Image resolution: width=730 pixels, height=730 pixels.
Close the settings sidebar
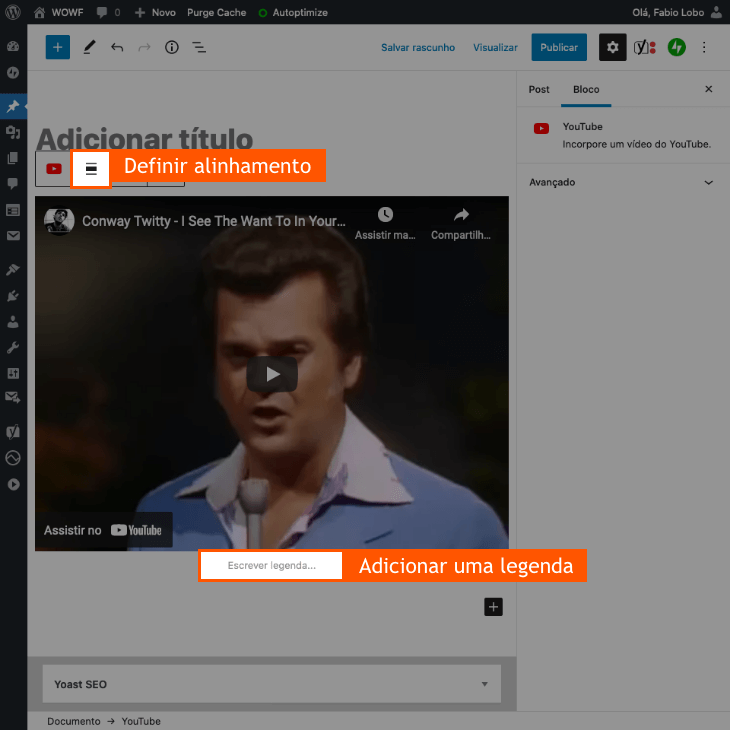pos(709,89)
